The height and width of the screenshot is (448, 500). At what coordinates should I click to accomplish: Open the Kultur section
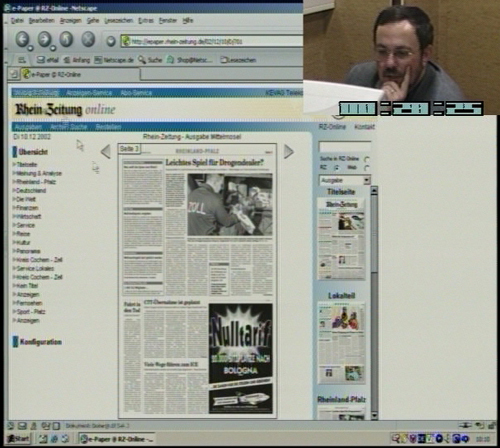[x=22, y=243]
